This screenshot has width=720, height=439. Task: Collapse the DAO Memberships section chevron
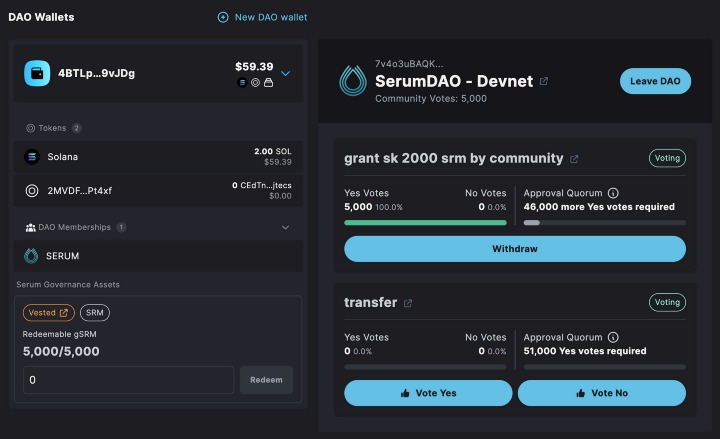coord(286,227)
